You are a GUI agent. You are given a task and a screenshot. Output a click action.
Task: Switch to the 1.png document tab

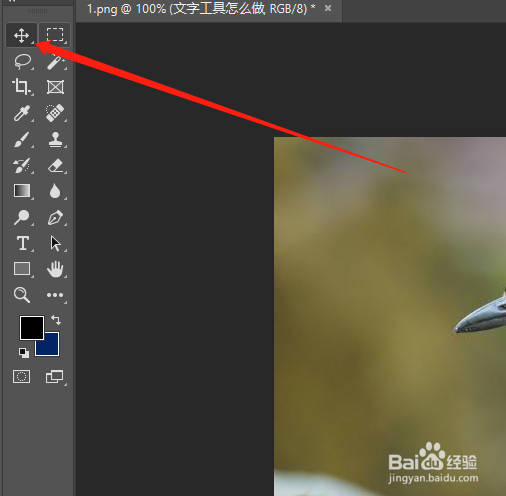click(201, 9)
